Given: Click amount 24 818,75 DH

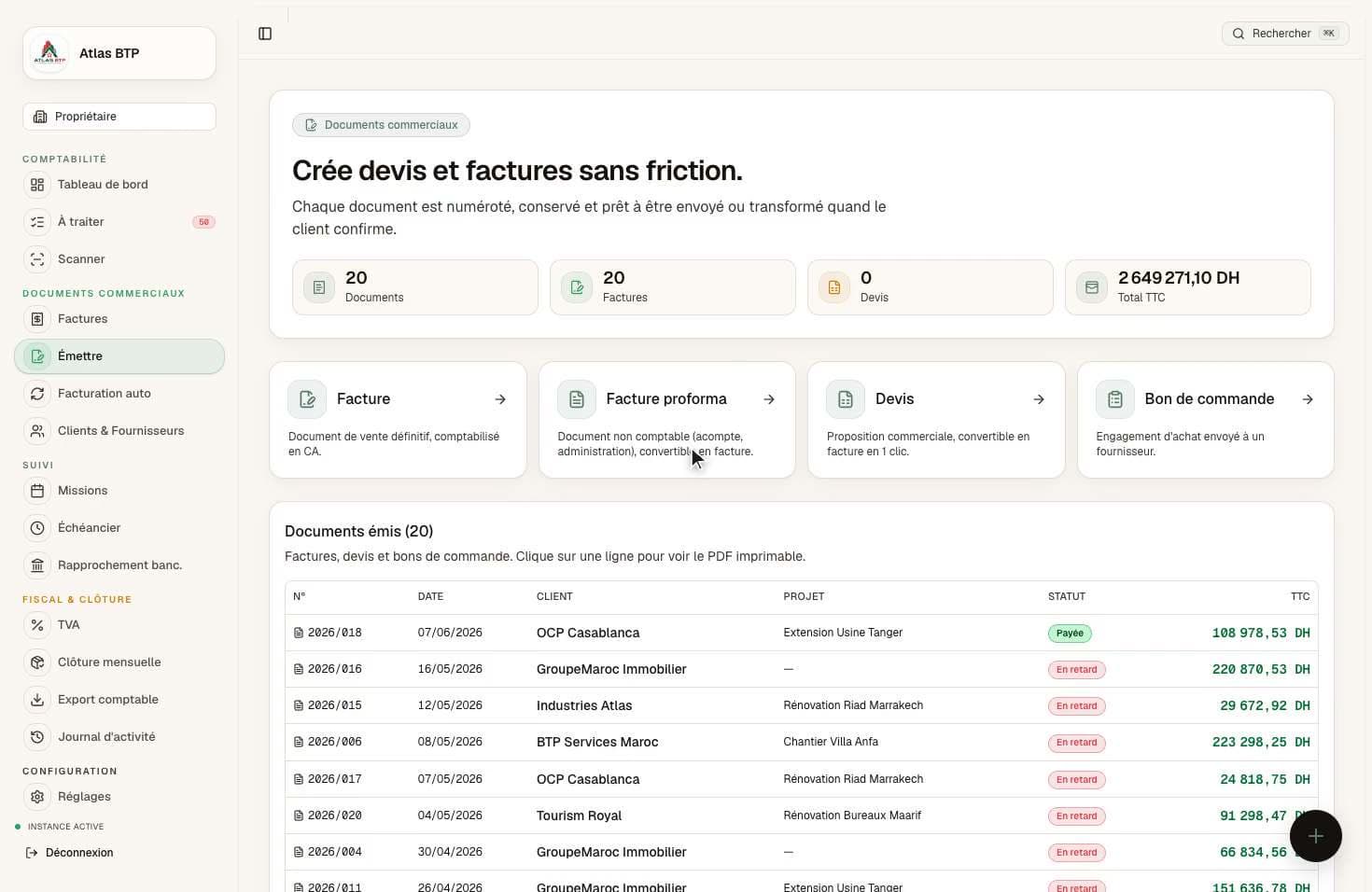Looking at the screenshot, I should tap(1265, 779).
